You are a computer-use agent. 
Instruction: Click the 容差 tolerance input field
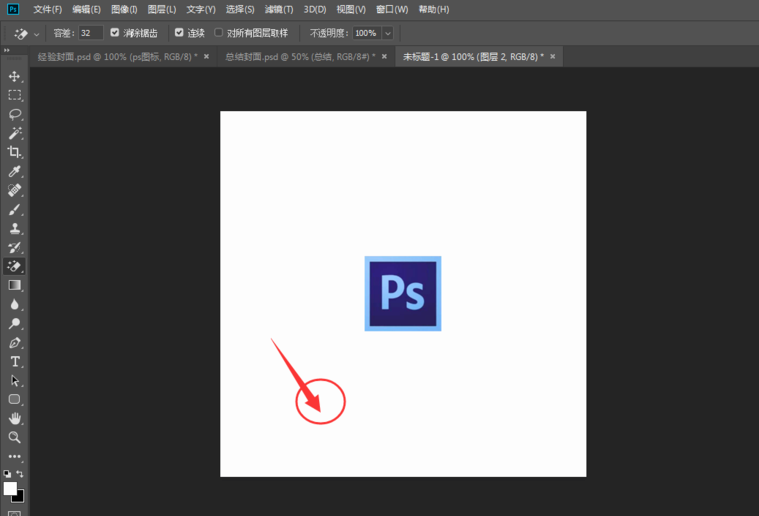(91, 33)
